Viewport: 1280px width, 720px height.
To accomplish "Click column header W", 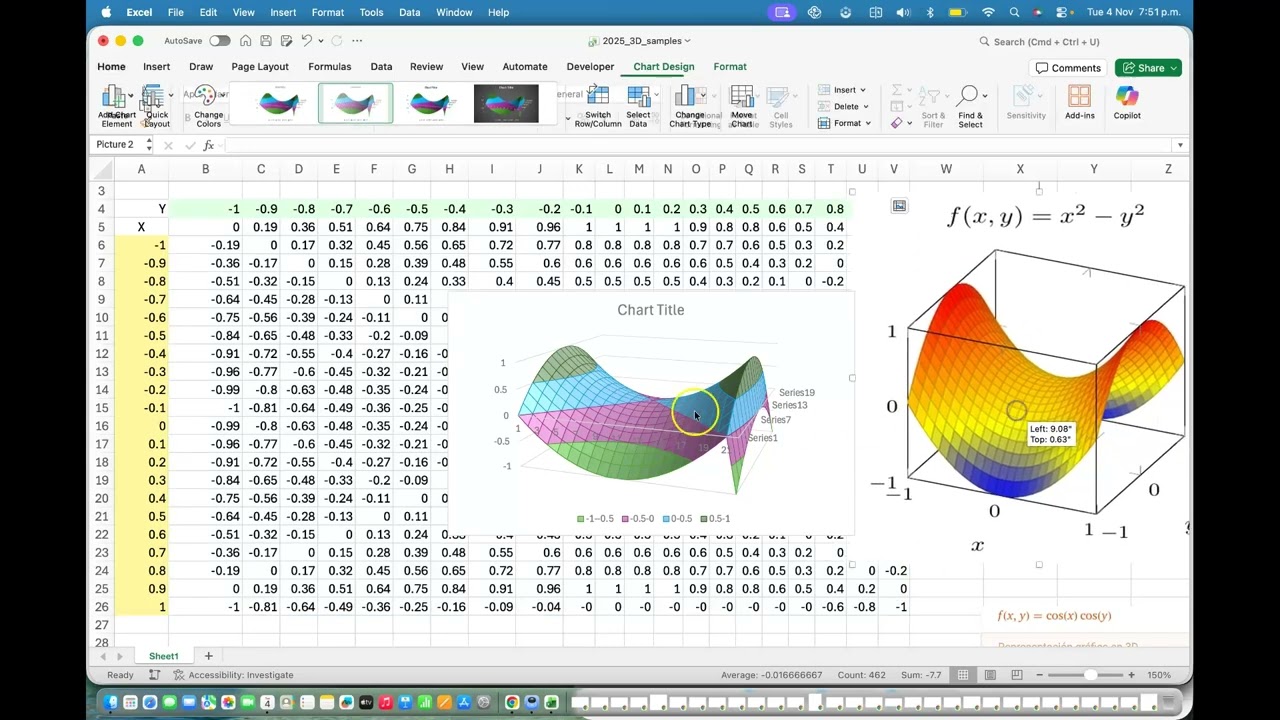I will coord(946,169).
